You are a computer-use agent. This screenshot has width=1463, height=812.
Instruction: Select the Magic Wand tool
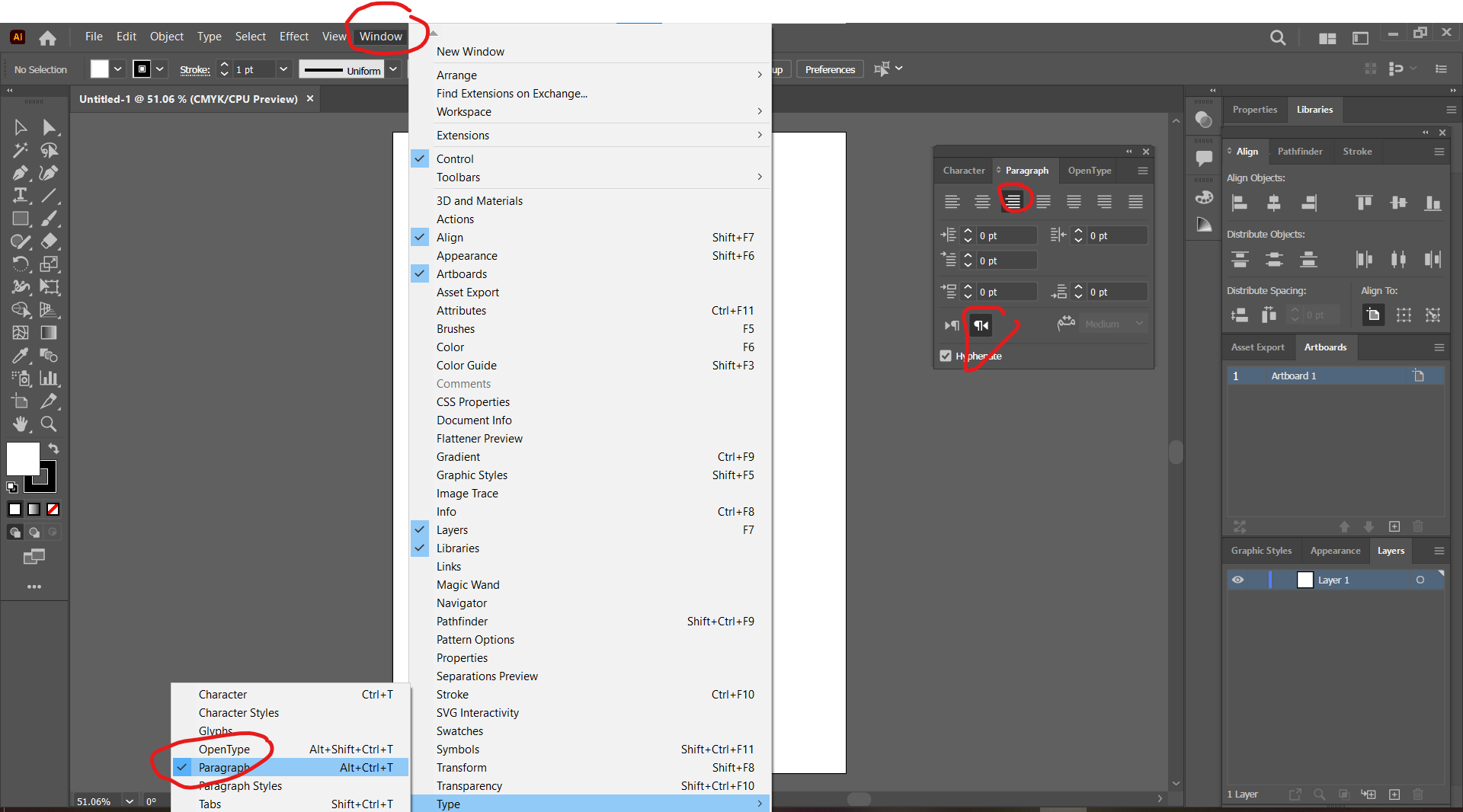[21, 150]
